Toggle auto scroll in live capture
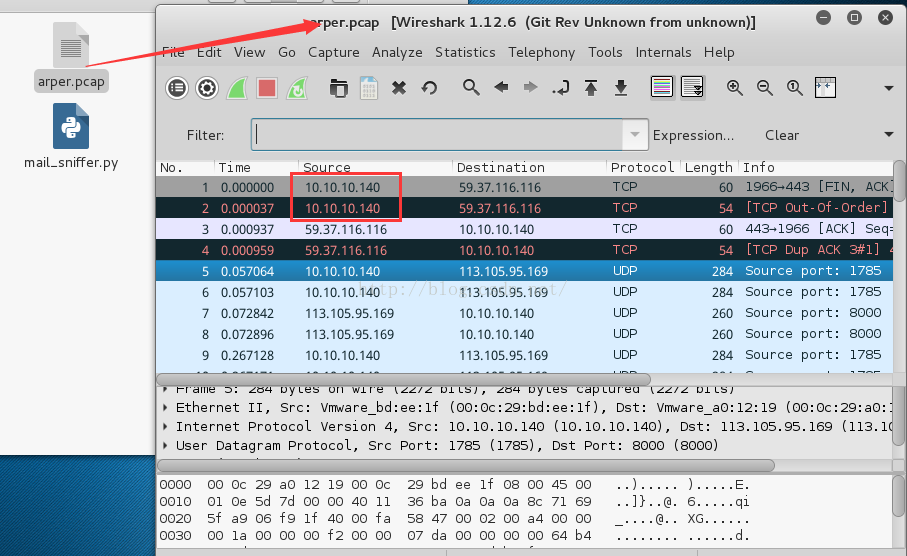The image size is (907, 556). [692, 88]
